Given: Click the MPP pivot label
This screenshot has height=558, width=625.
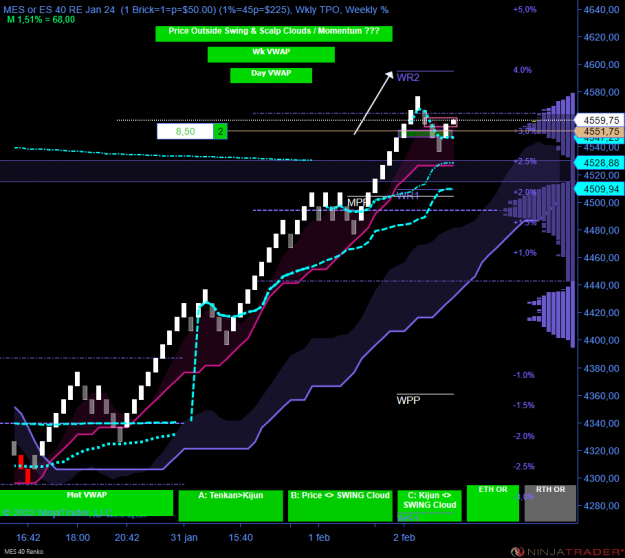Looking at the screenshot, I should 356,202.
